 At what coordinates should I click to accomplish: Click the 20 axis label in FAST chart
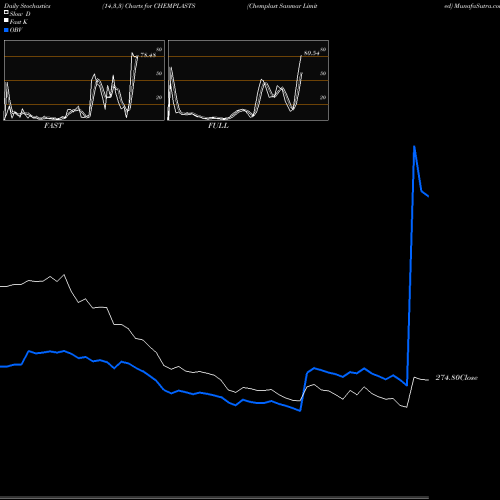tap(159, 97)
